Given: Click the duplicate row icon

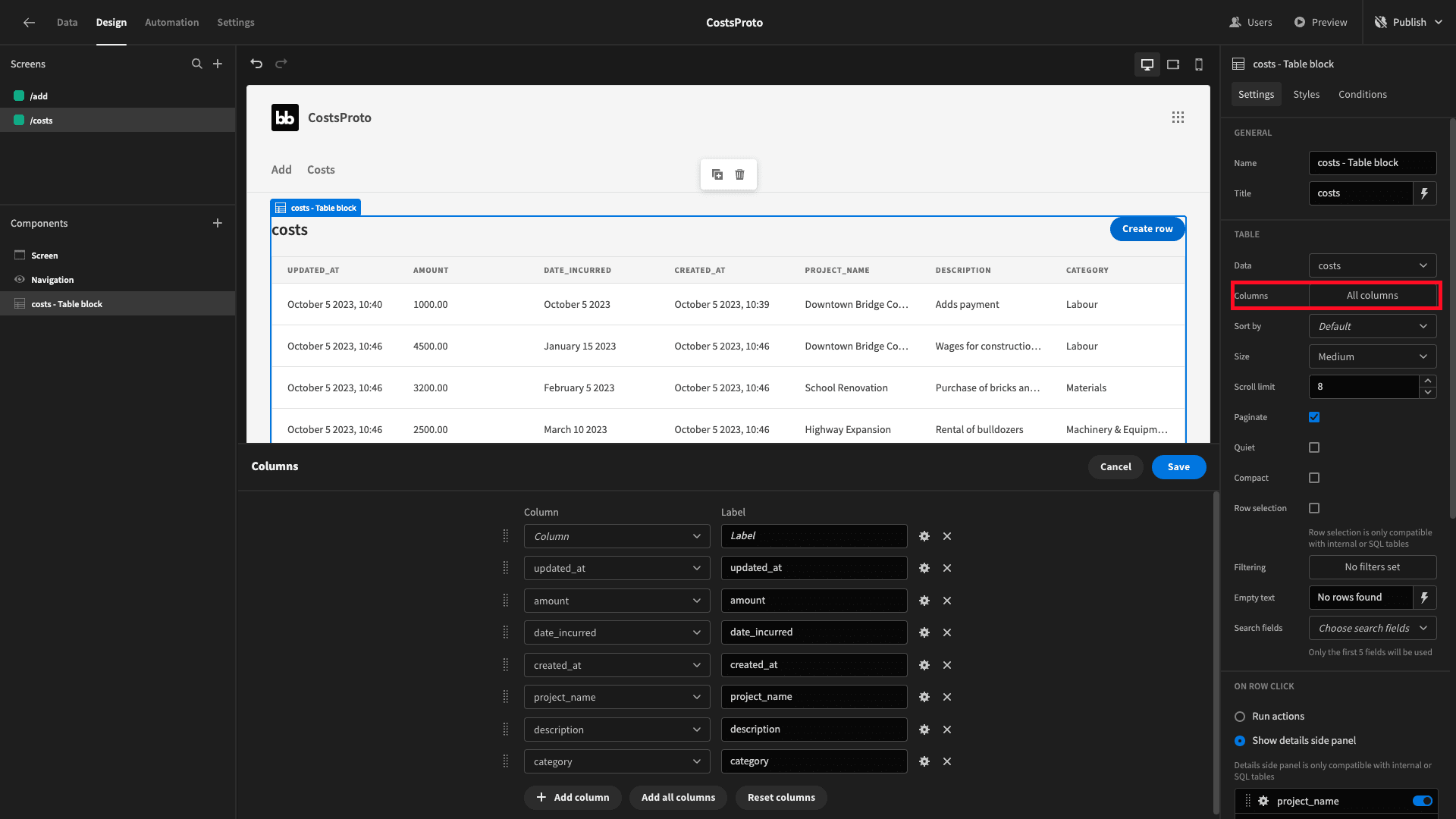Looking at the screenshot, I should tap(718, 175).
